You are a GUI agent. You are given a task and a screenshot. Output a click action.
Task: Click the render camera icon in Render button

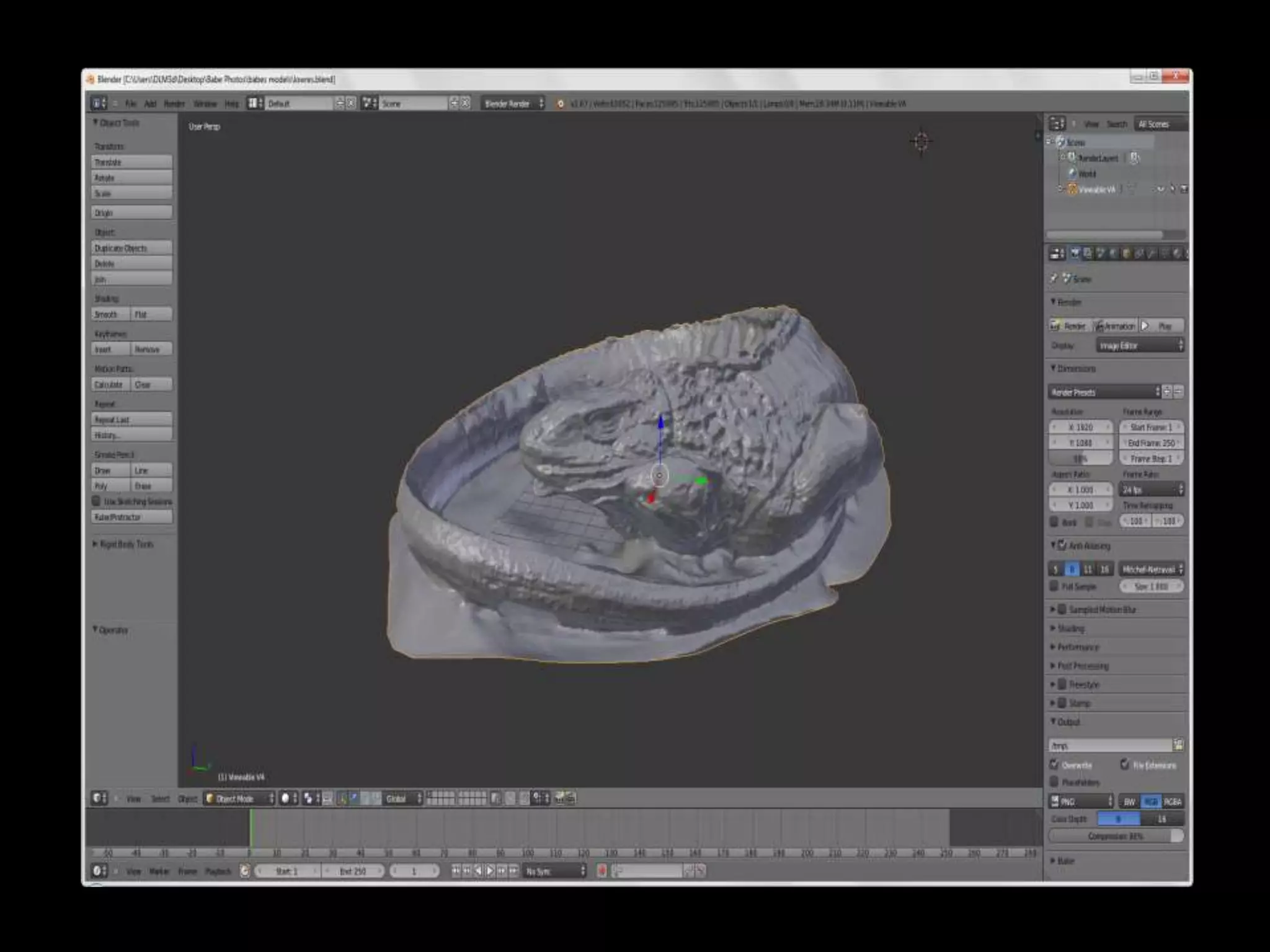coord(1055,326)
